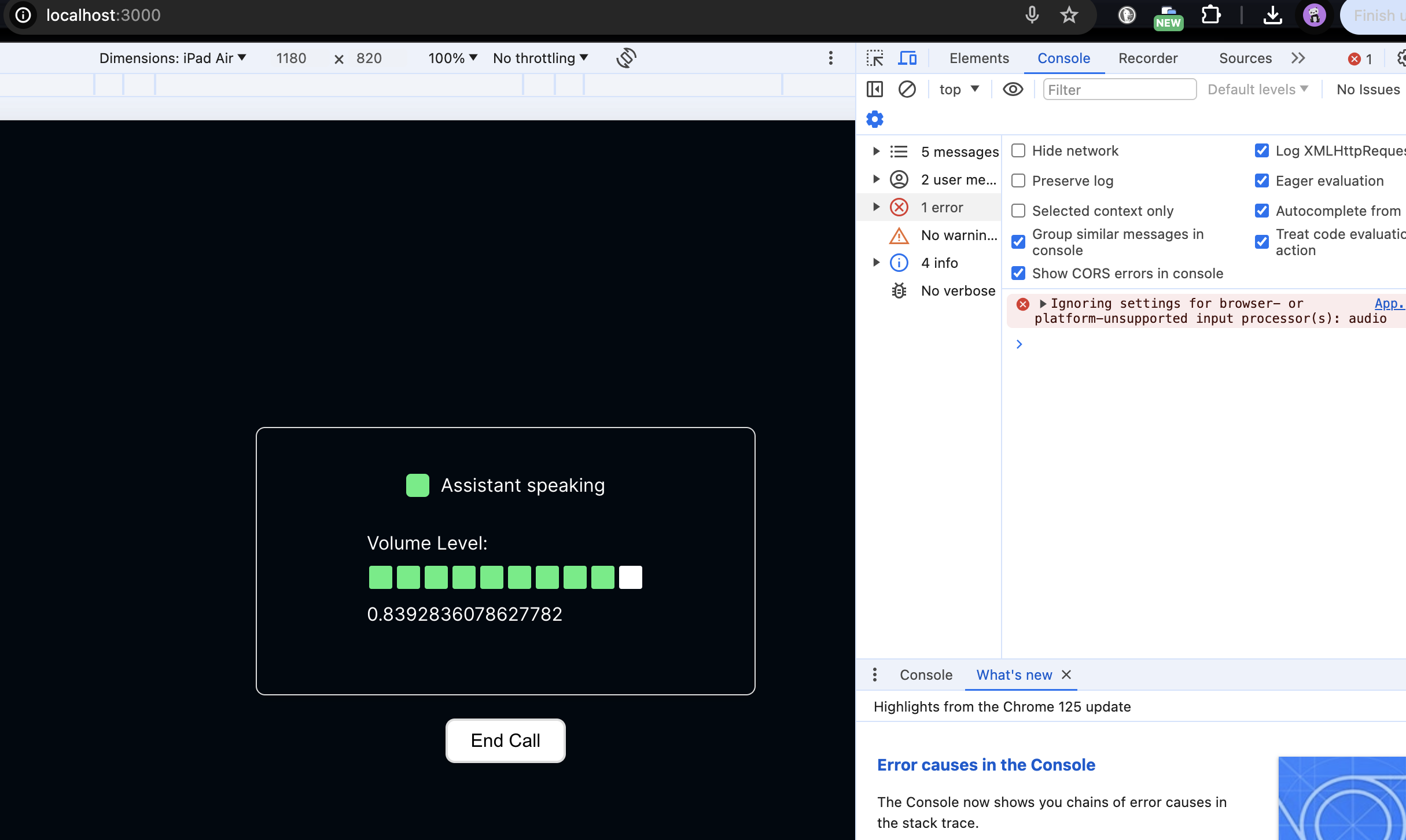Click the live expression eye icon
Viewport: 1406px width, 840px height.
[x=1013, y=90]
